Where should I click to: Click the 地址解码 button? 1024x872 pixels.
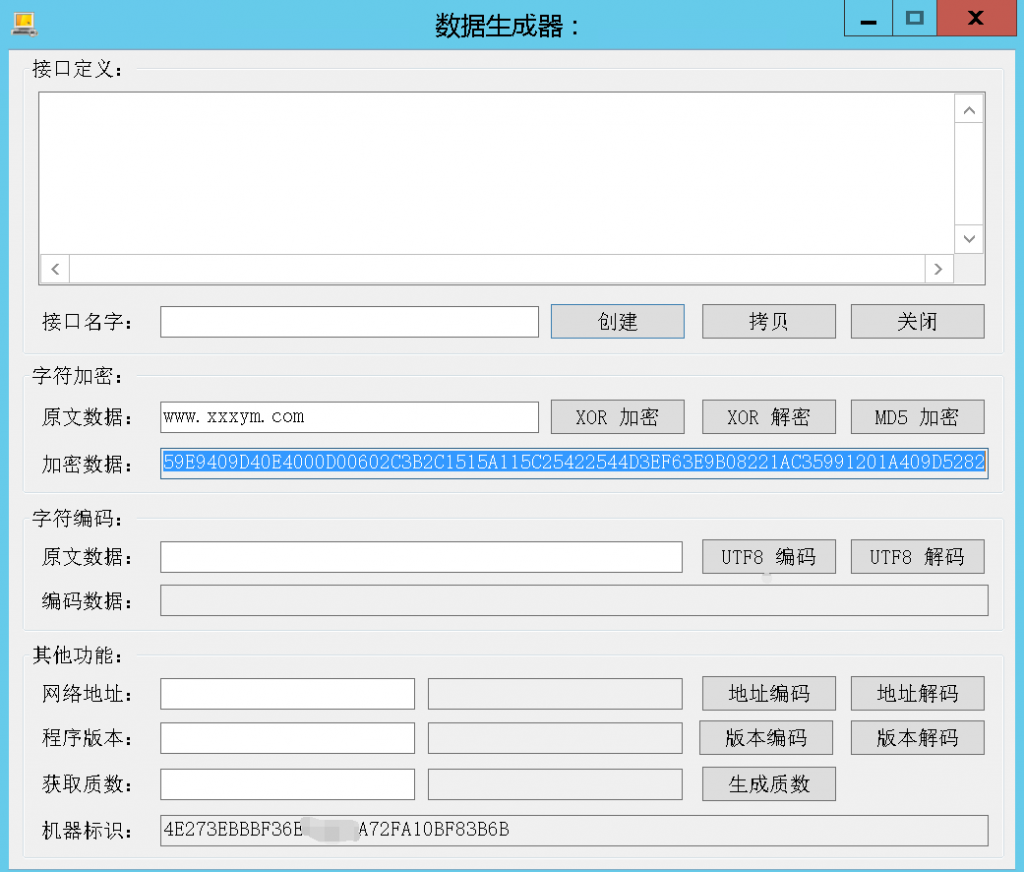point(918,693)
